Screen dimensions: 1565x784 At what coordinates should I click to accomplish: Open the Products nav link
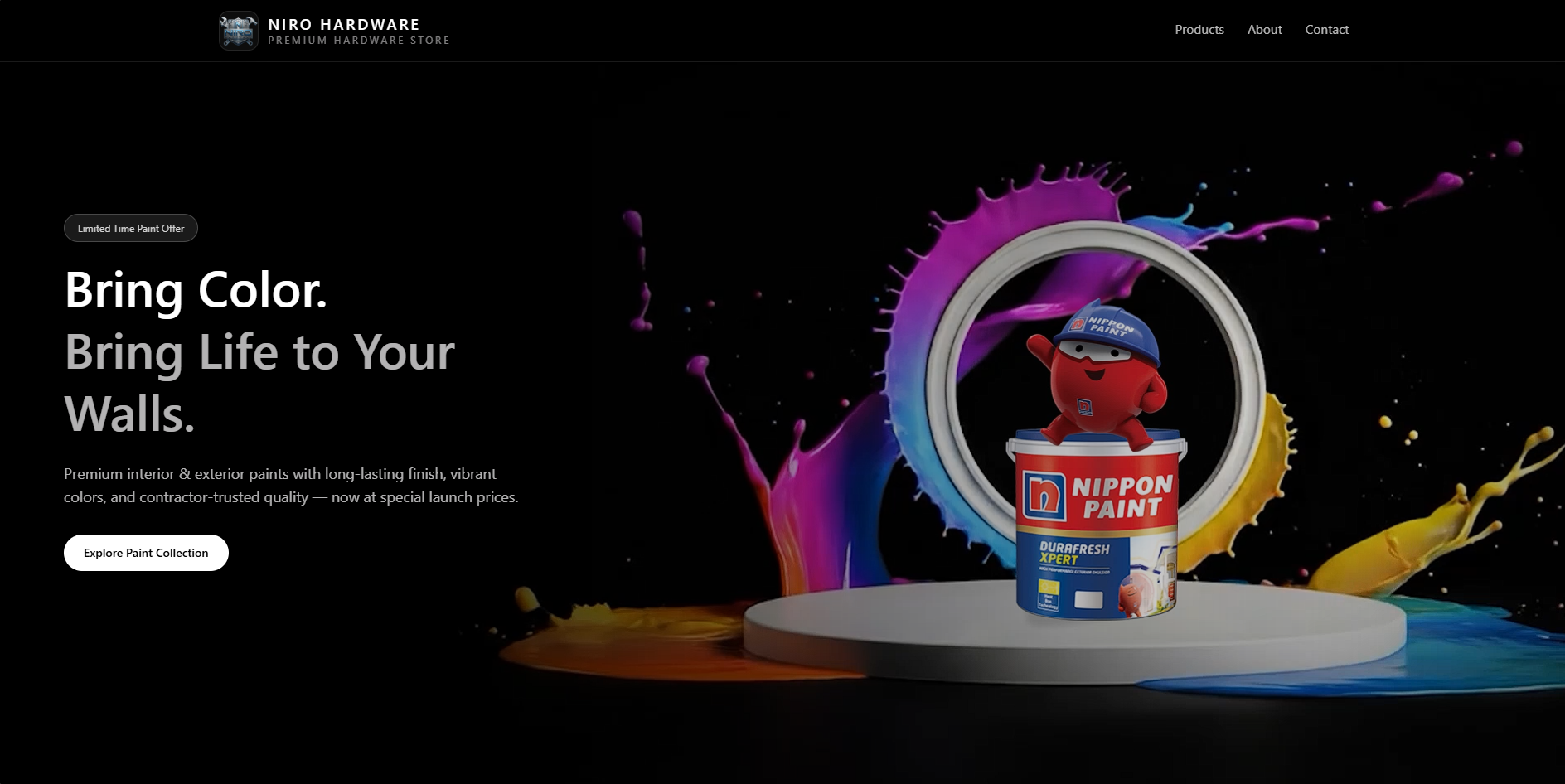click(1199, 30)
